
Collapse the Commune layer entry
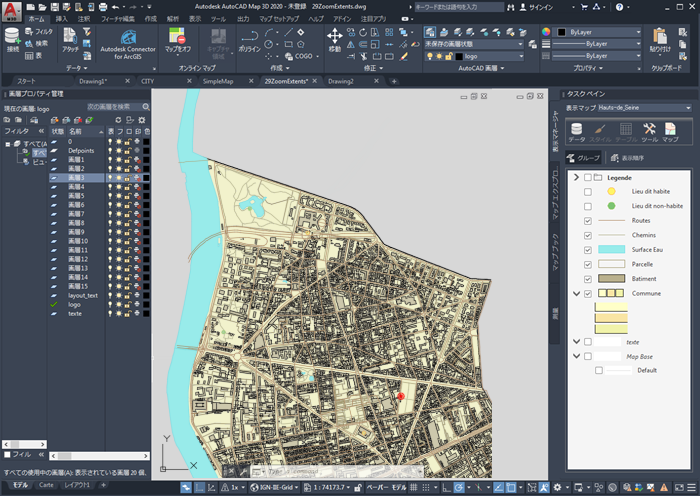576,293
